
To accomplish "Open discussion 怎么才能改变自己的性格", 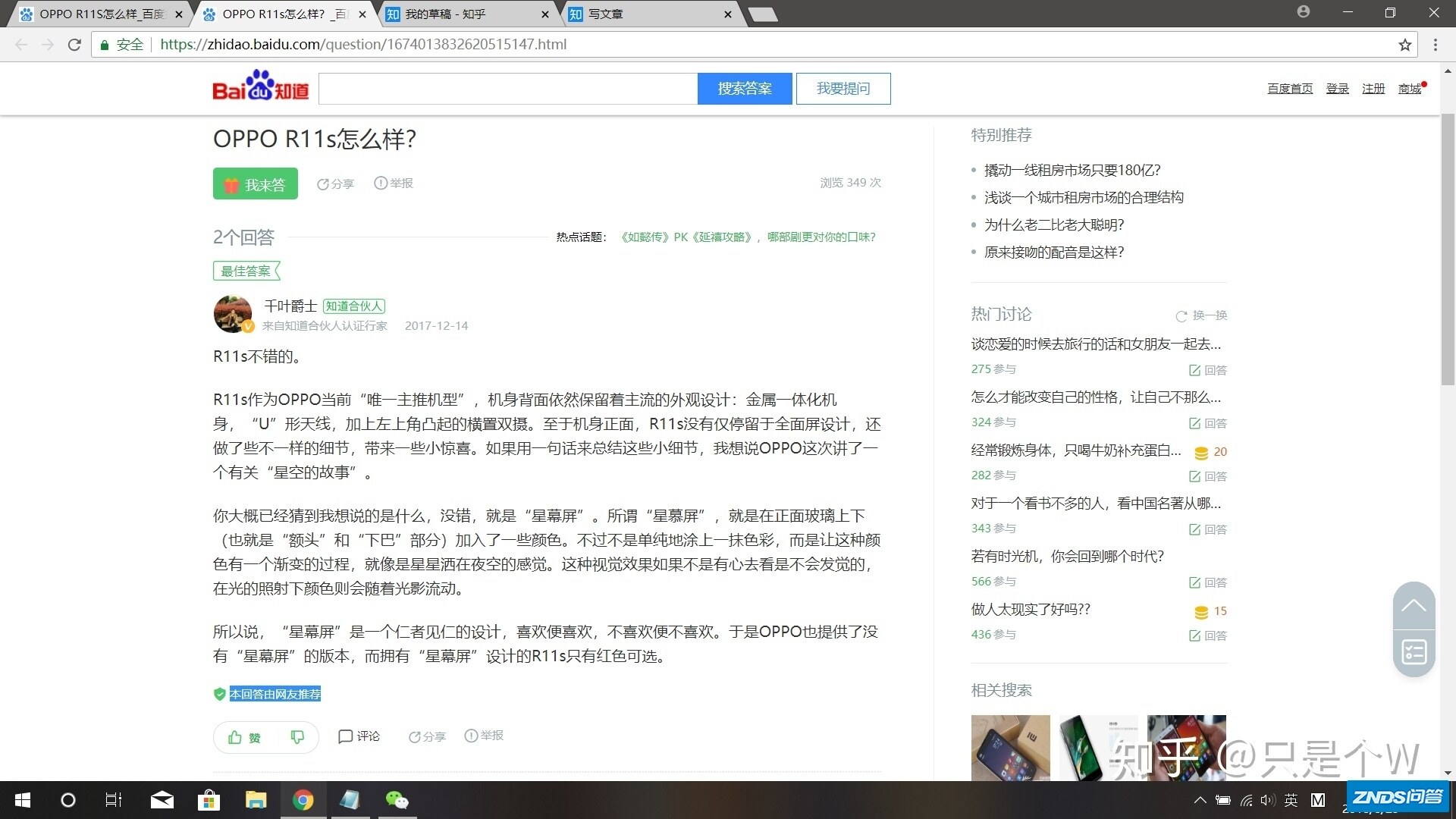I will point(1096,397).
